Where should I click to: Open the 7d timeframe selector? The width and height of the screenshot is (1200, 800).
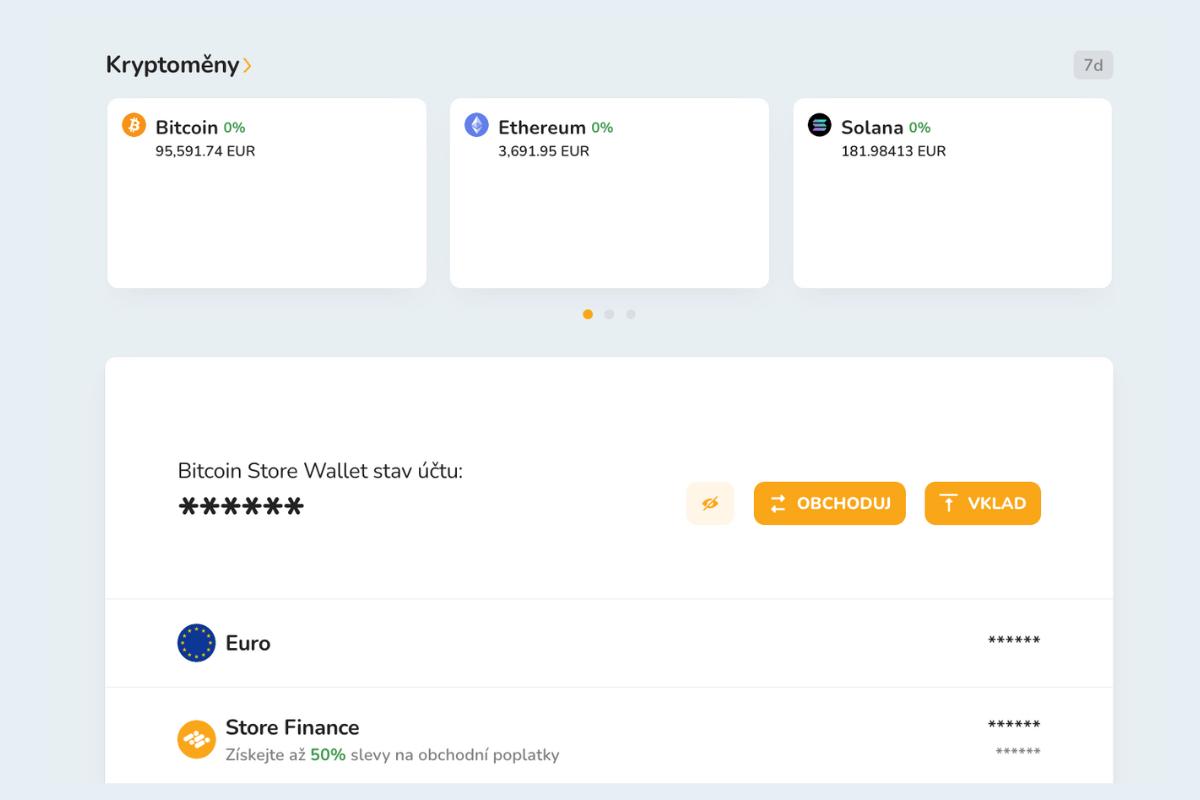point(1092,64)
